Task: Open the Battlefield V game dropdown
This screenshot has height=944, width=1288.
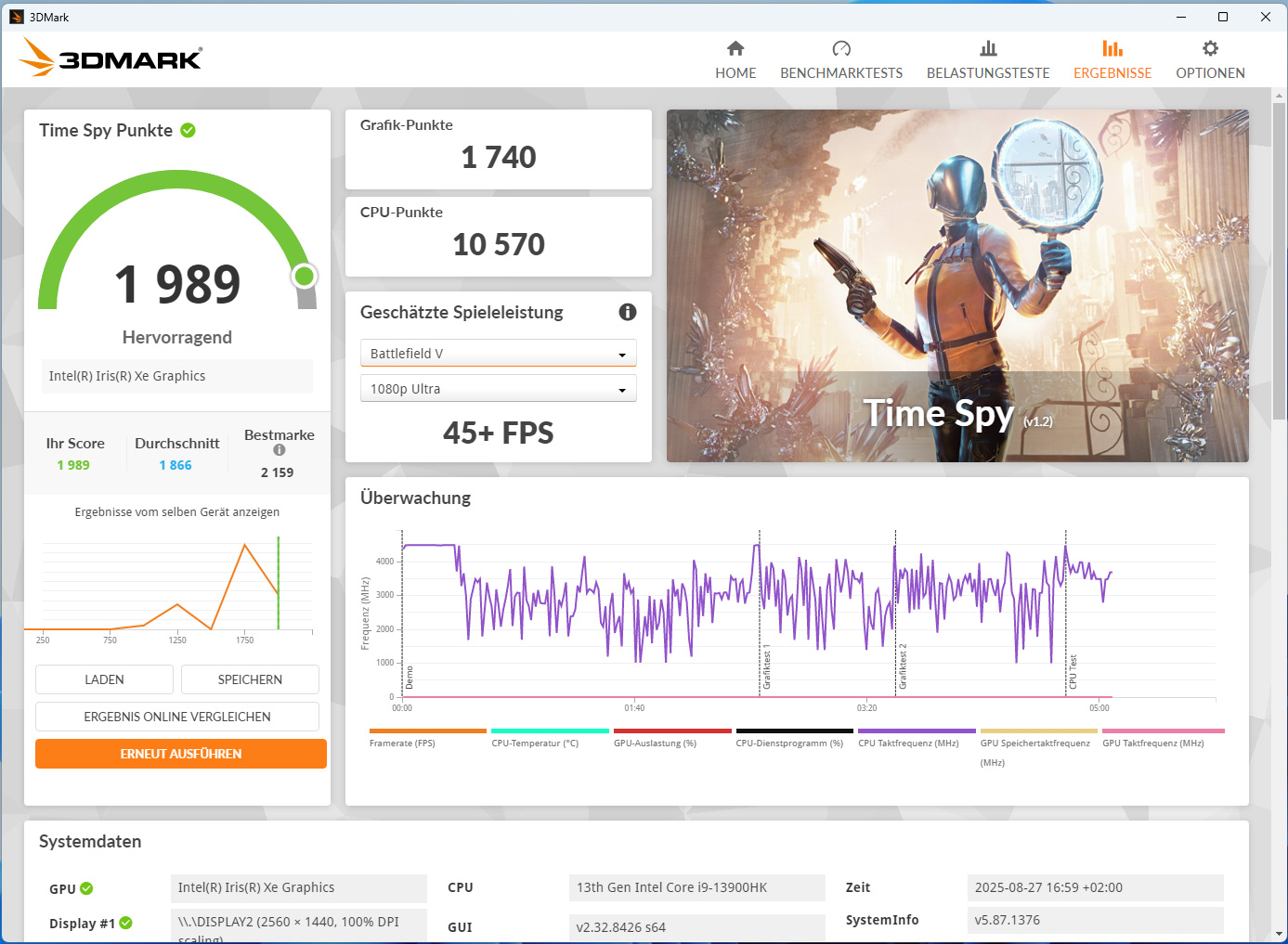Action: coord(498,354)
